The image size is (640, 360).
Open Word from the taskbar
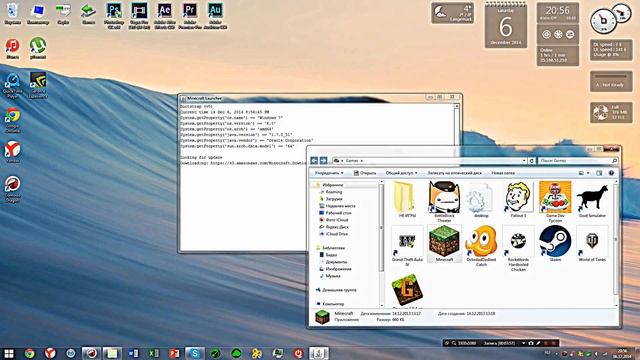[133, 353]
